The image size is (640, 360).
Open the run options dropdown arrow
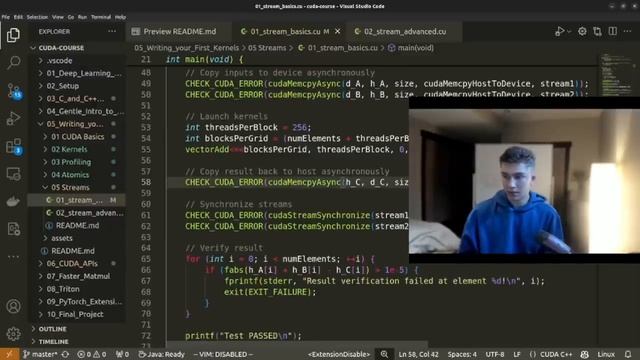pos(569,31)
